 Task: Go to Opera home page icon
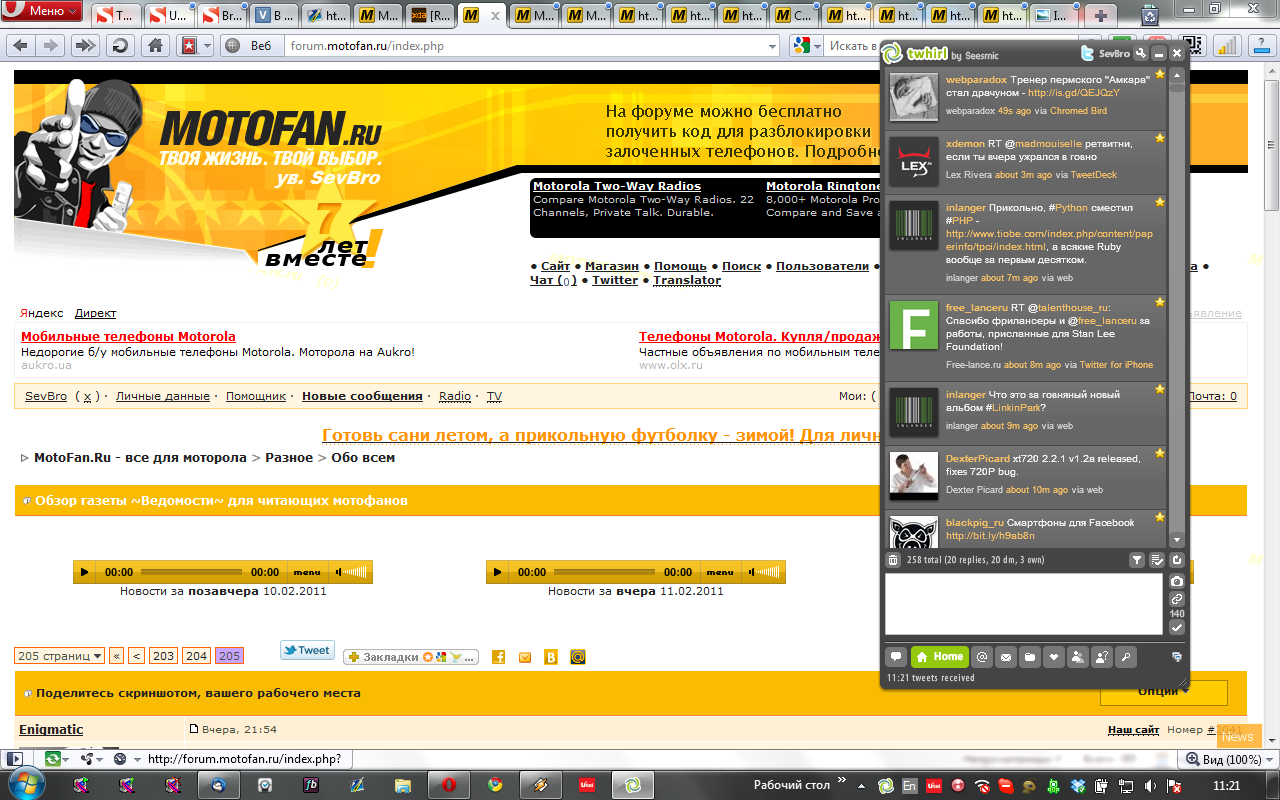pyautogui.click(x=154, y=45)
